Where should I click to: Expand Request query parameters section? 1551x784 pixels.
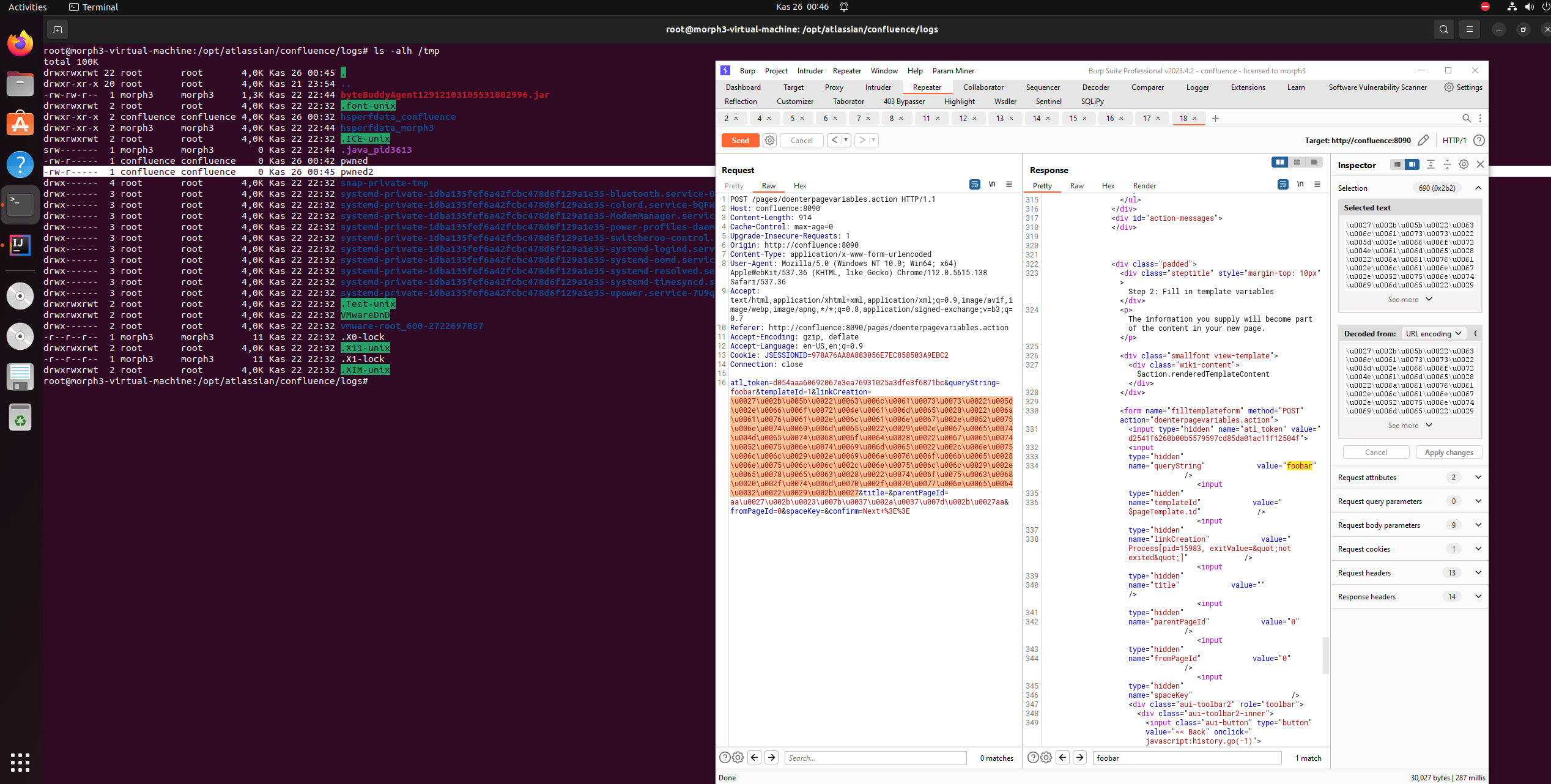point(1478,501)
